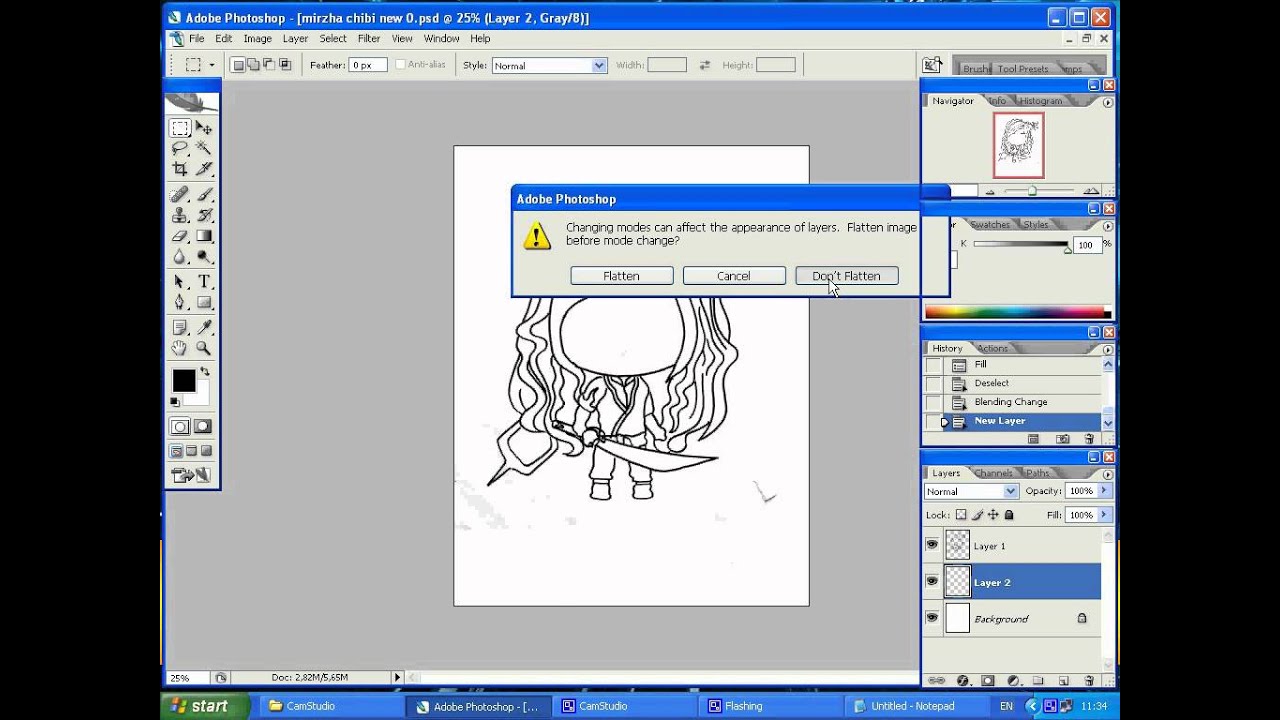This screenshot has width=1280, height=720.
Task: Select the Eyedropper tool
Action: pyautogui.click(x=204, y=327)
